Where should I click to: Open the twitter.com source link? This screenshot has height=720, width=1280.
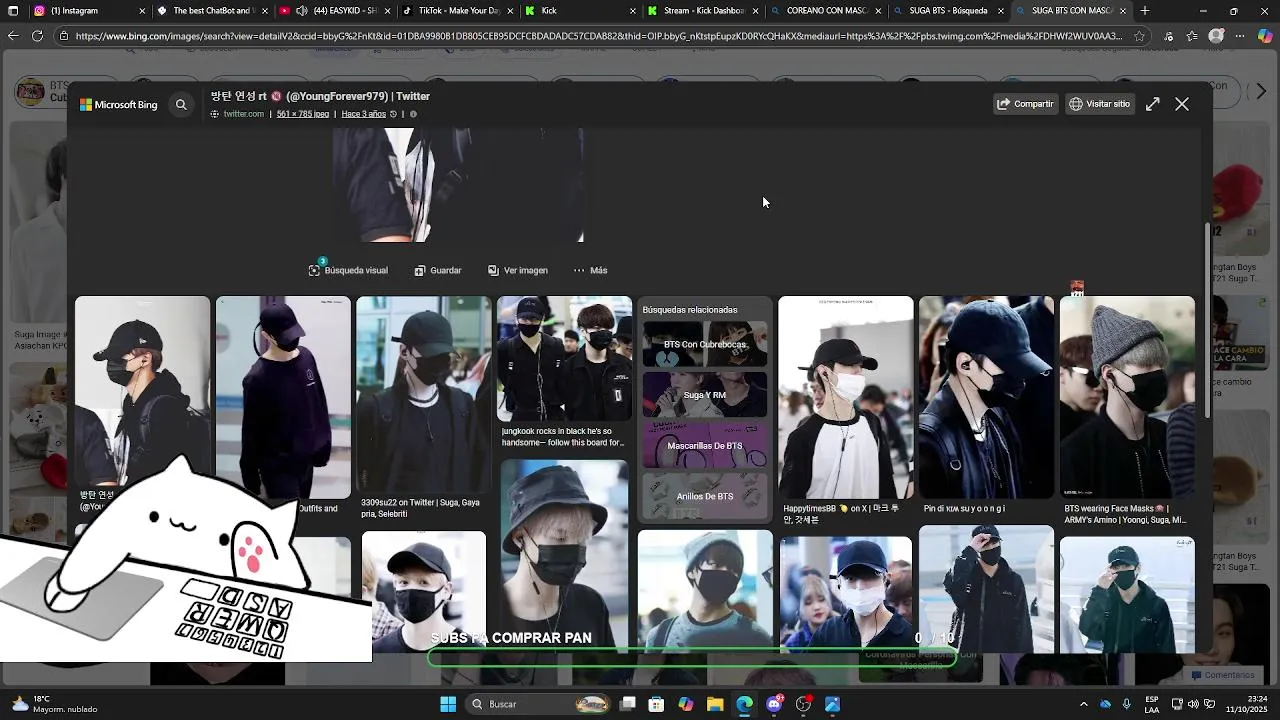click(x=243, y=114)
